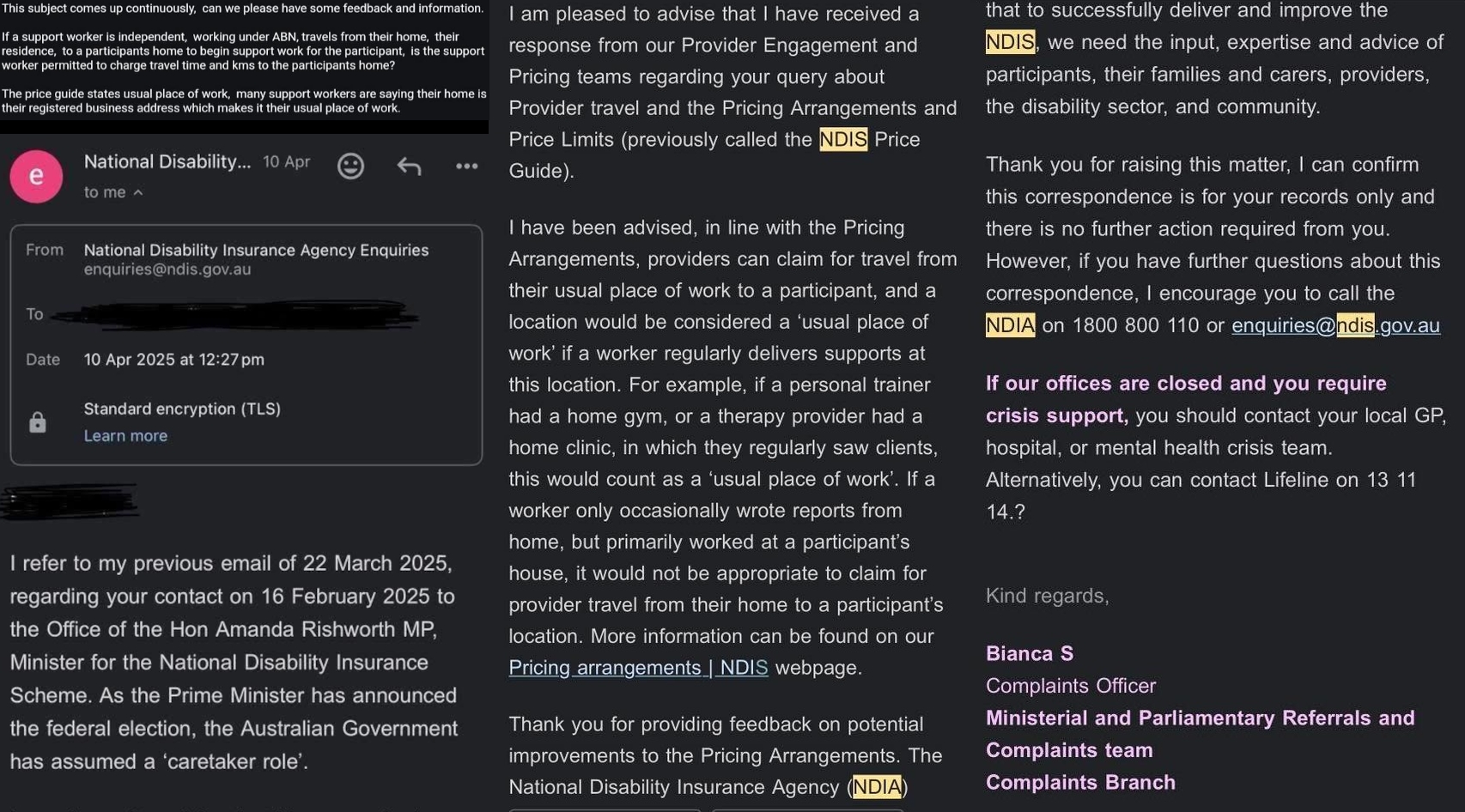Screen dimensions: 1465x812
Task: Click the "Bianca S" signature name
Action: point(1030,653)
